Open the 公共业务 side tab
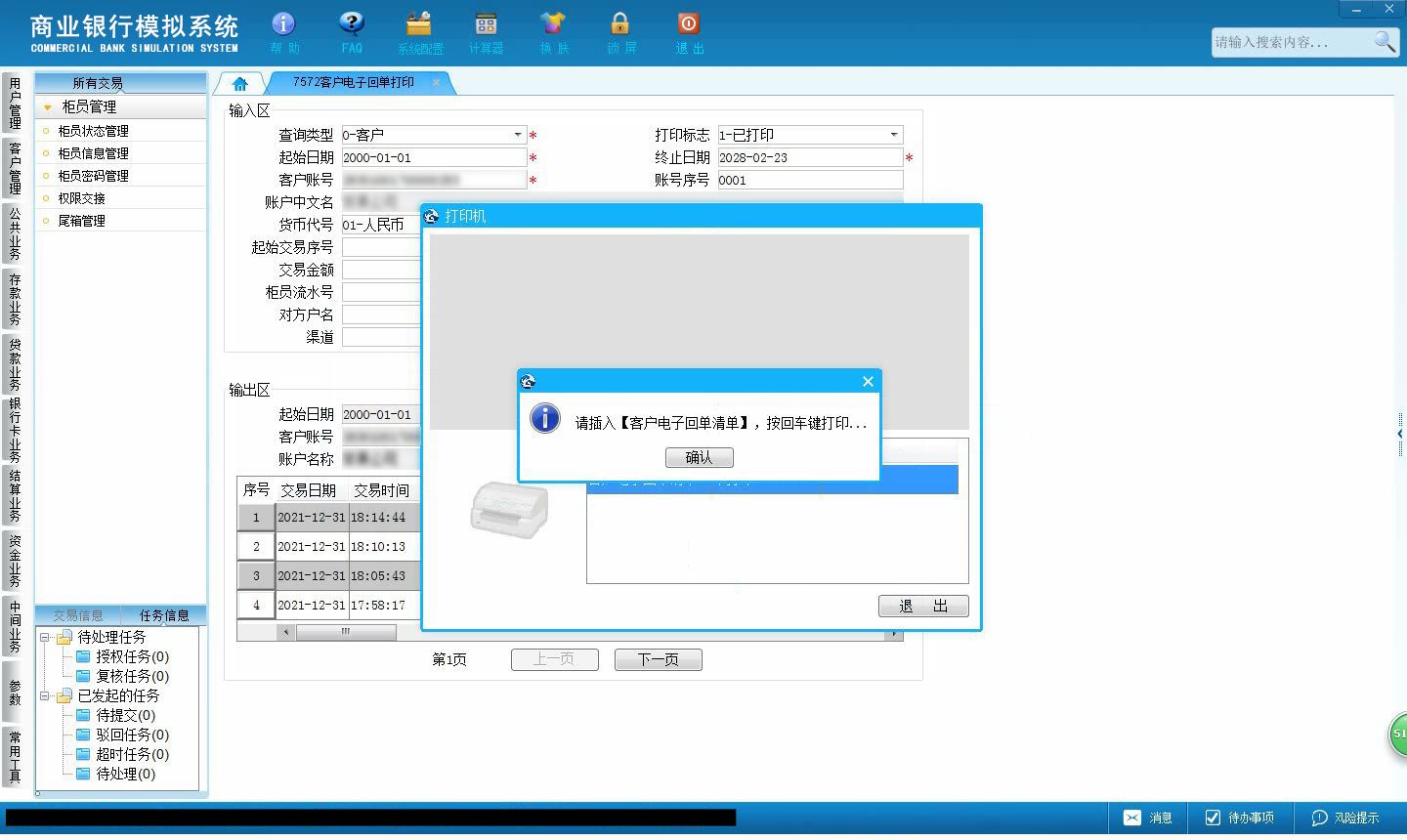Viewport: 1407px width, 840px height. [15, 234]
